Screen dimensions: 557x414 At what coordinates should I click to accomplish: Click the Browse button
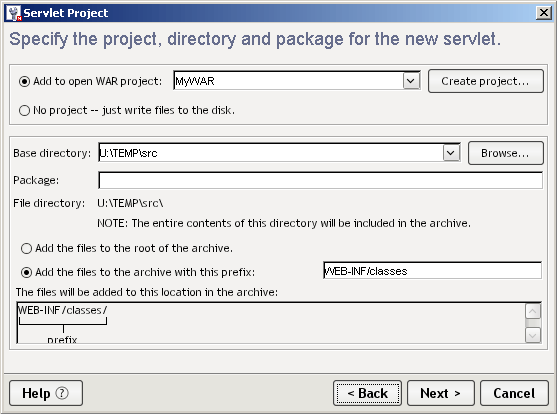(505, 153)
